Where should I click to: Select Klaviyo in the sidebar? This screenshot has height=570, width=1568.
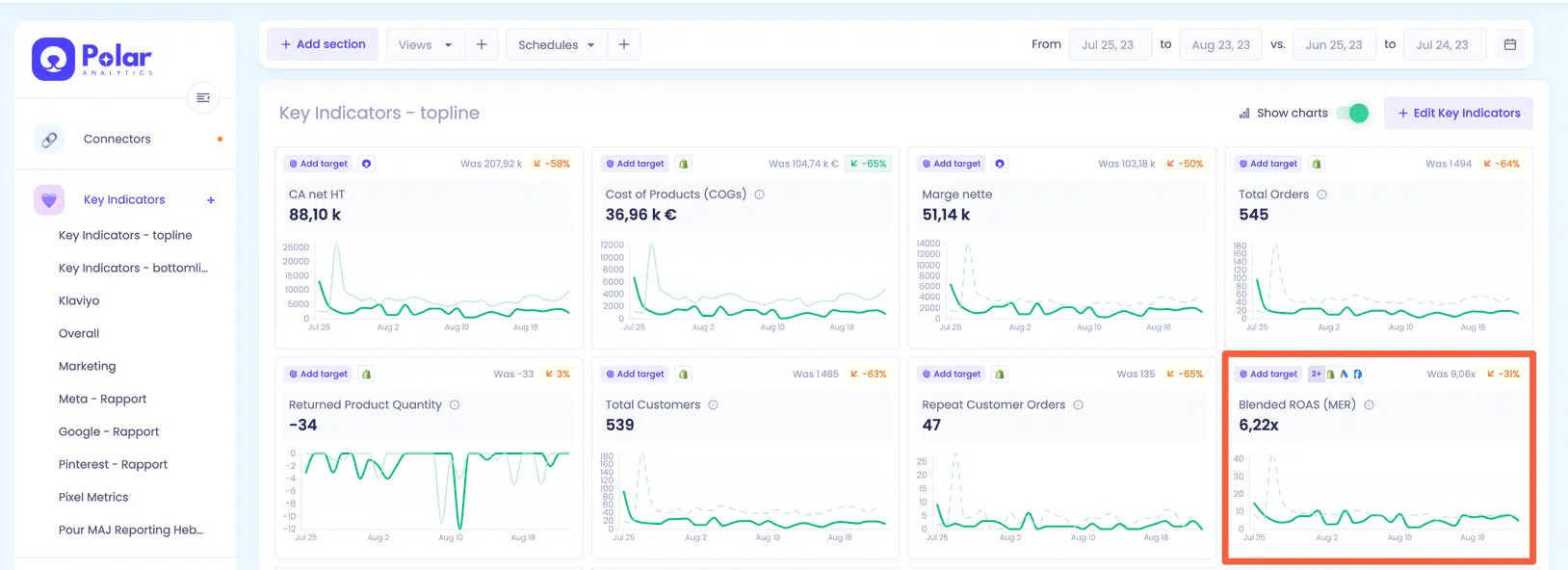(79, 300)
